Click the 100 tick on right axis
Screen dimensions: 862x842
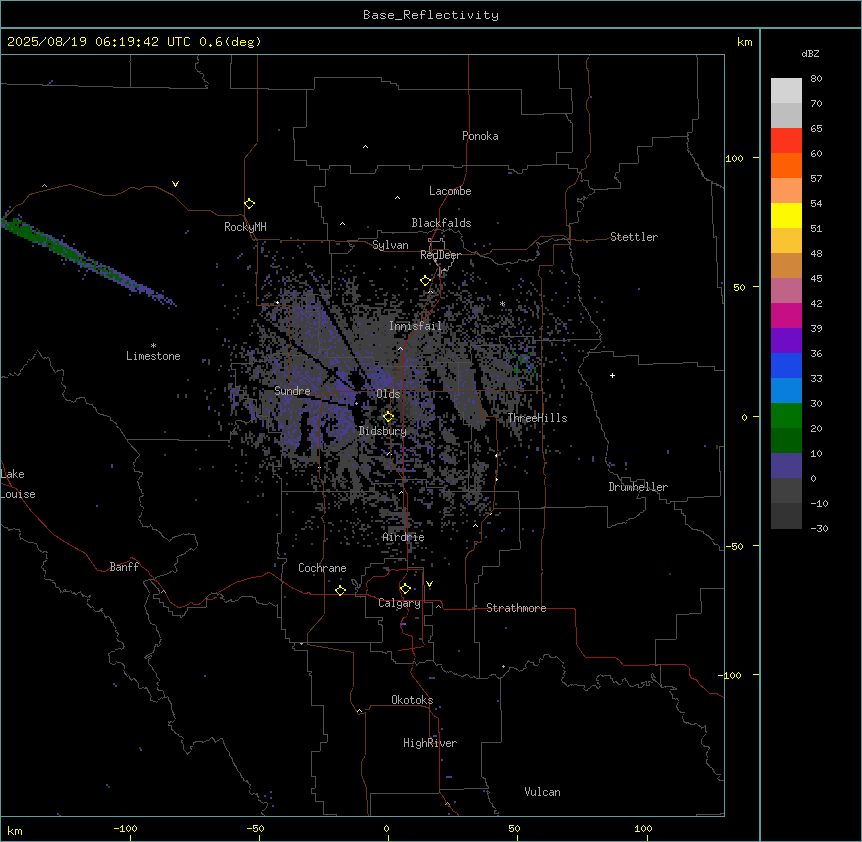pyautogui.click(x=734, y=158)
